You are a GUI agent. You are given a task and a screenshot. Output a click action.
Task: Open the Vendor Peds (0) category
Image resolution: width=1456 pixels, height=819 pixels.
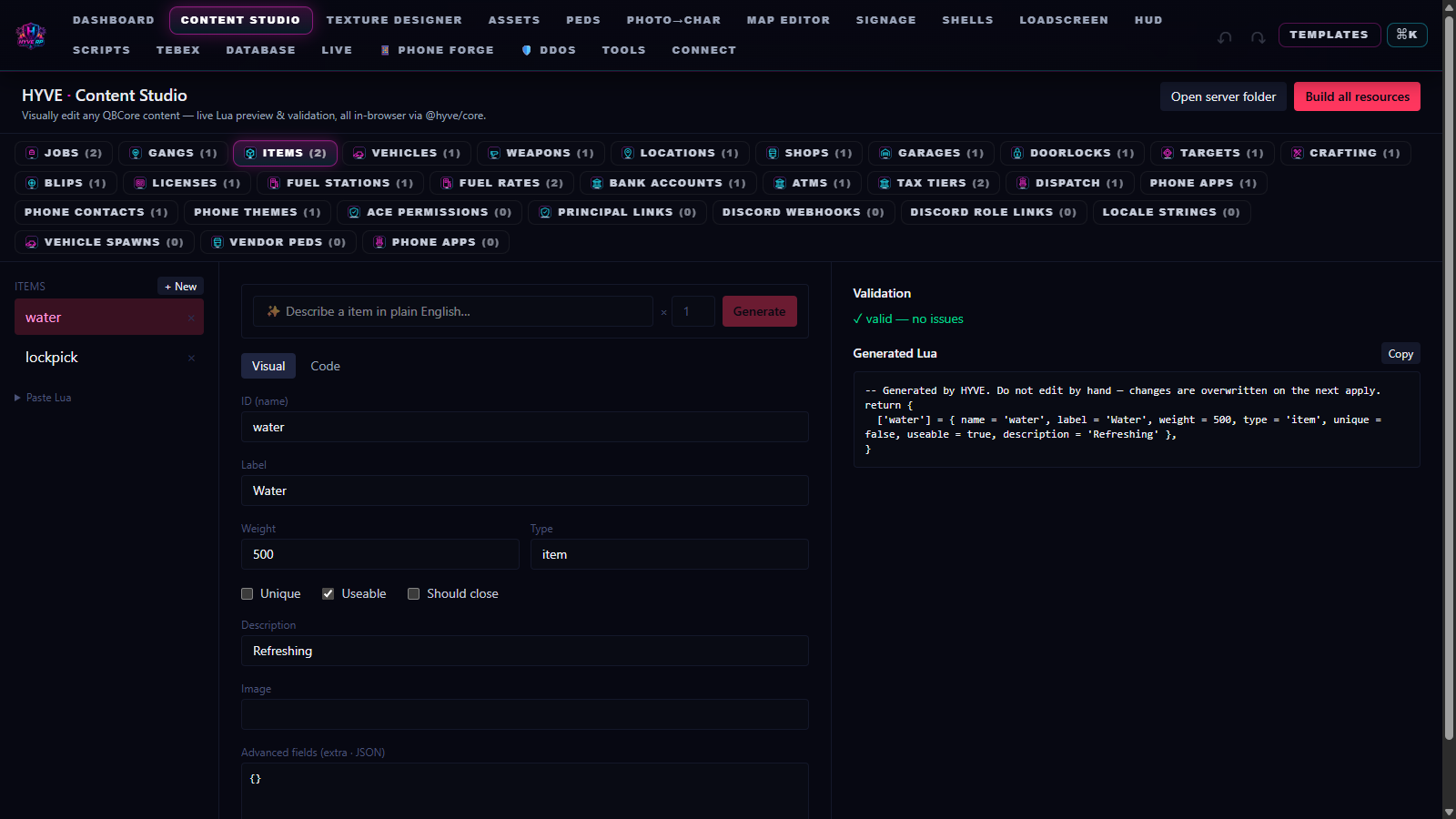pyautogui.click(x=278, y=242)
